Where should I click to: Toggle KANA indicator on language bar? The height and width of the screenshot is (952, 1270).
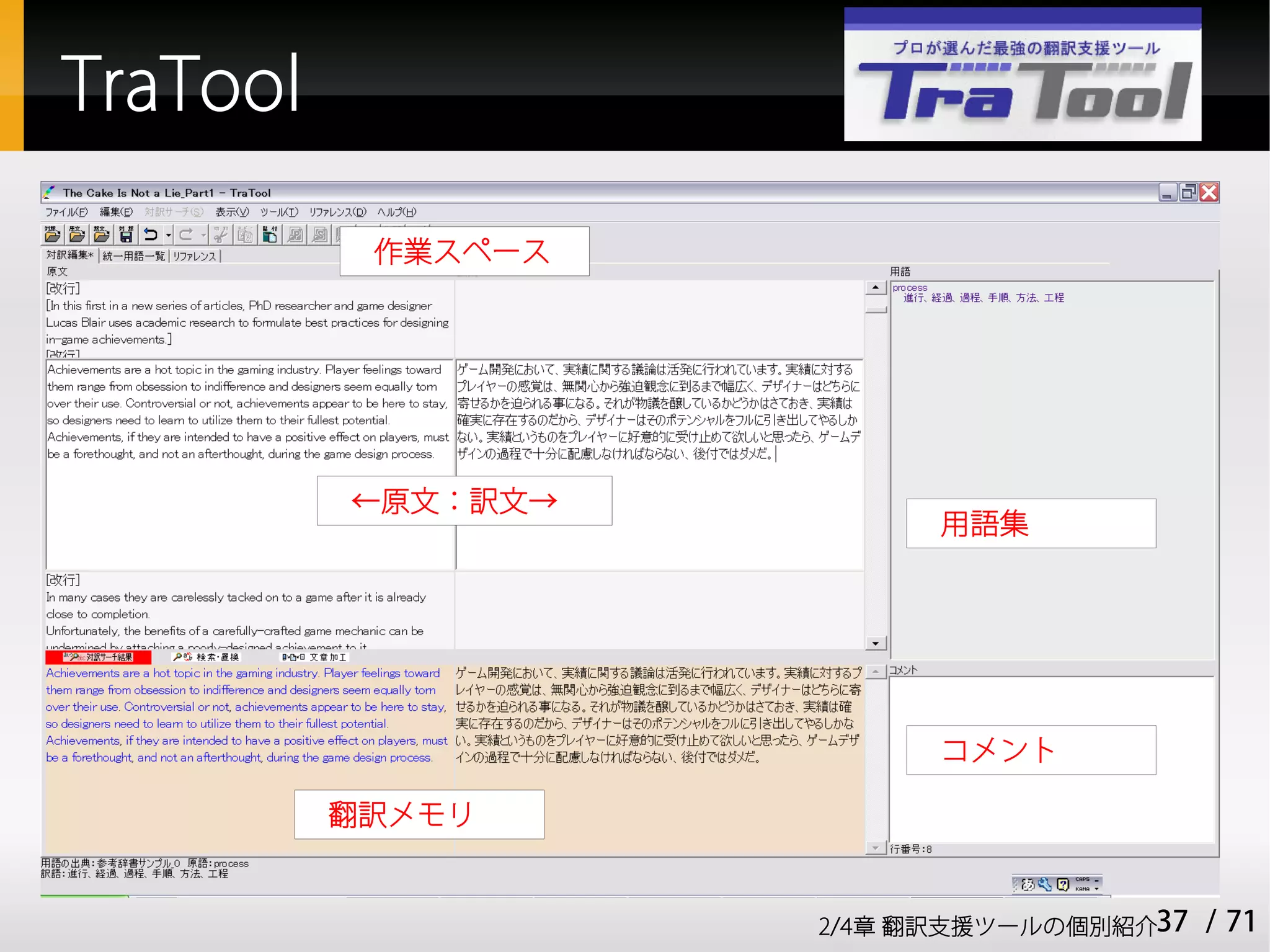1082,889
